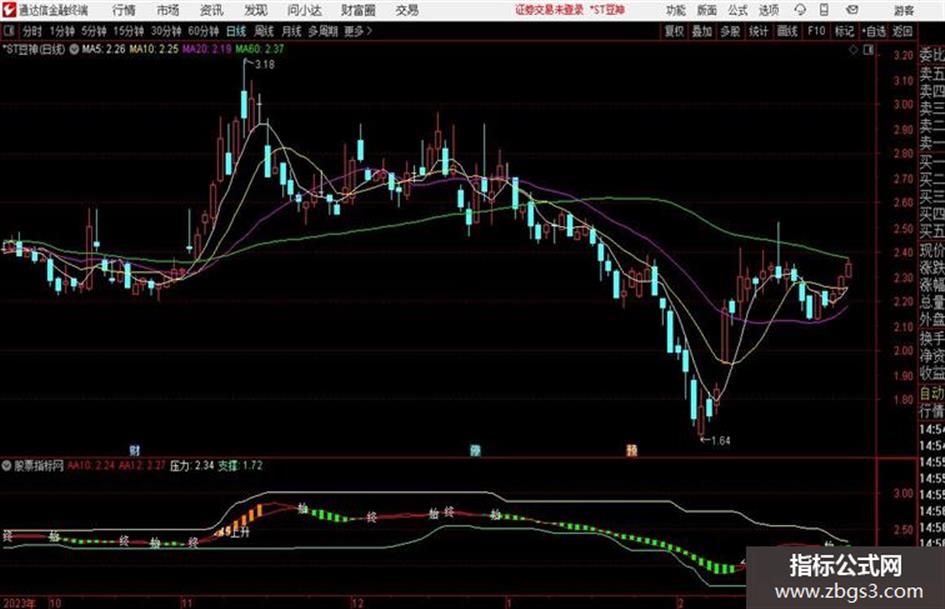This screenshot has width=945, height=609.
Task: Open the 资讯 menu
Action: pos(212,10)
